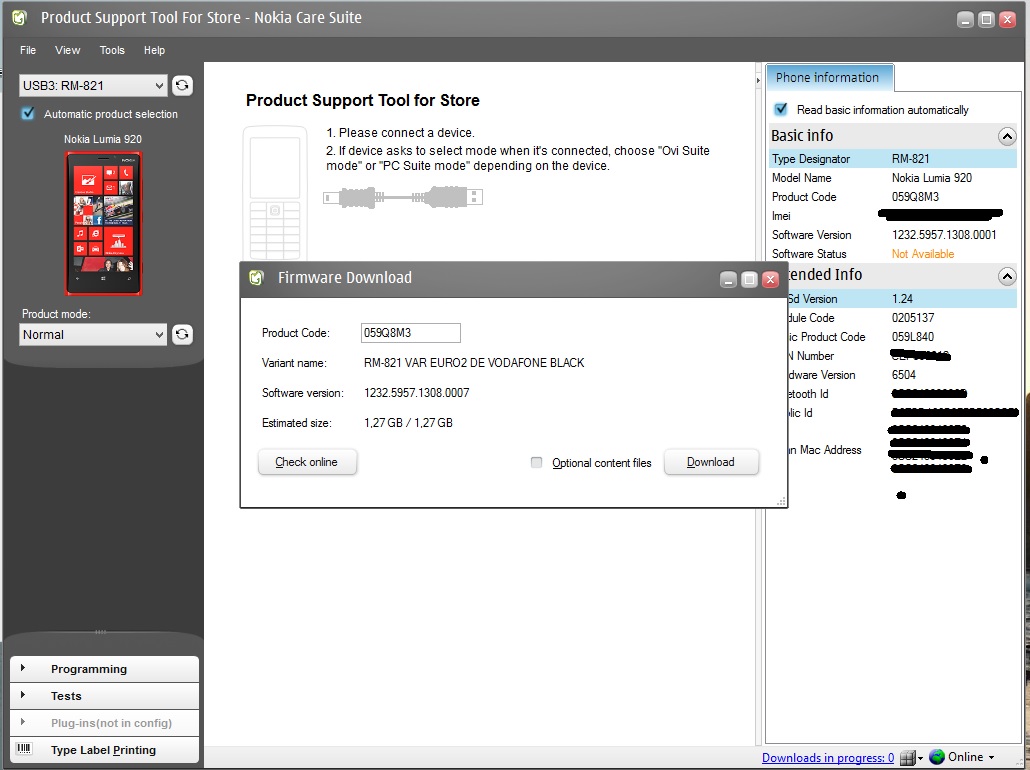Select the Nokia Lumia 920 phone image
The height and width of the screenshot is (770, 1030).
click(x=103, y=223)
